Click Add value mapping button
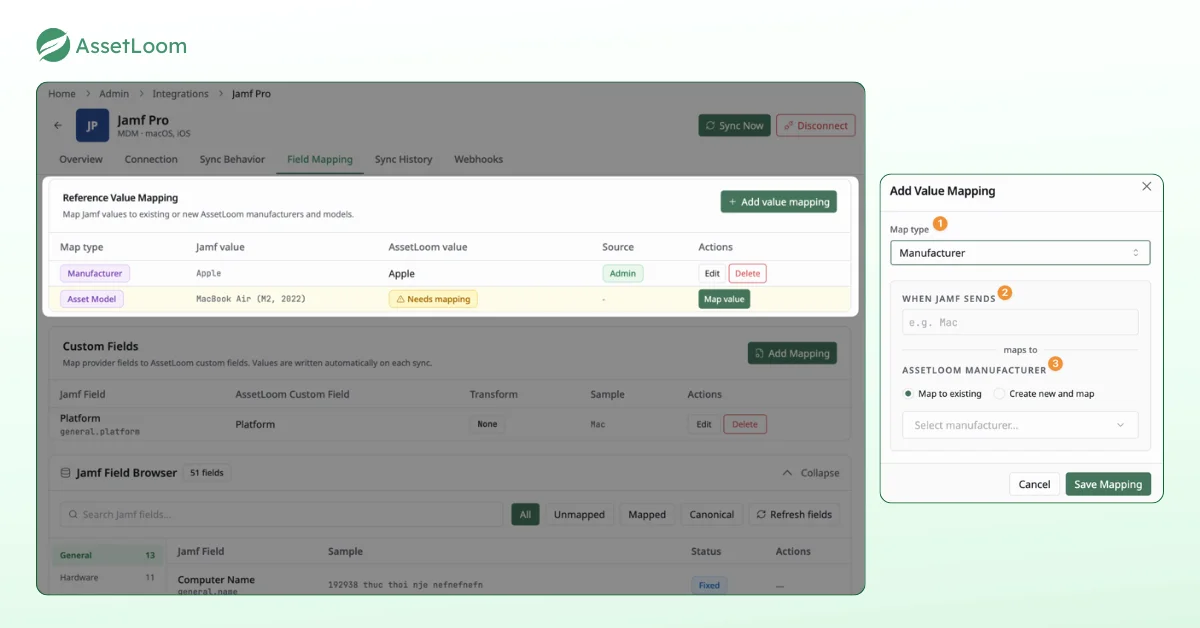This screenshot has height=628, width=1200. point(778,202)
